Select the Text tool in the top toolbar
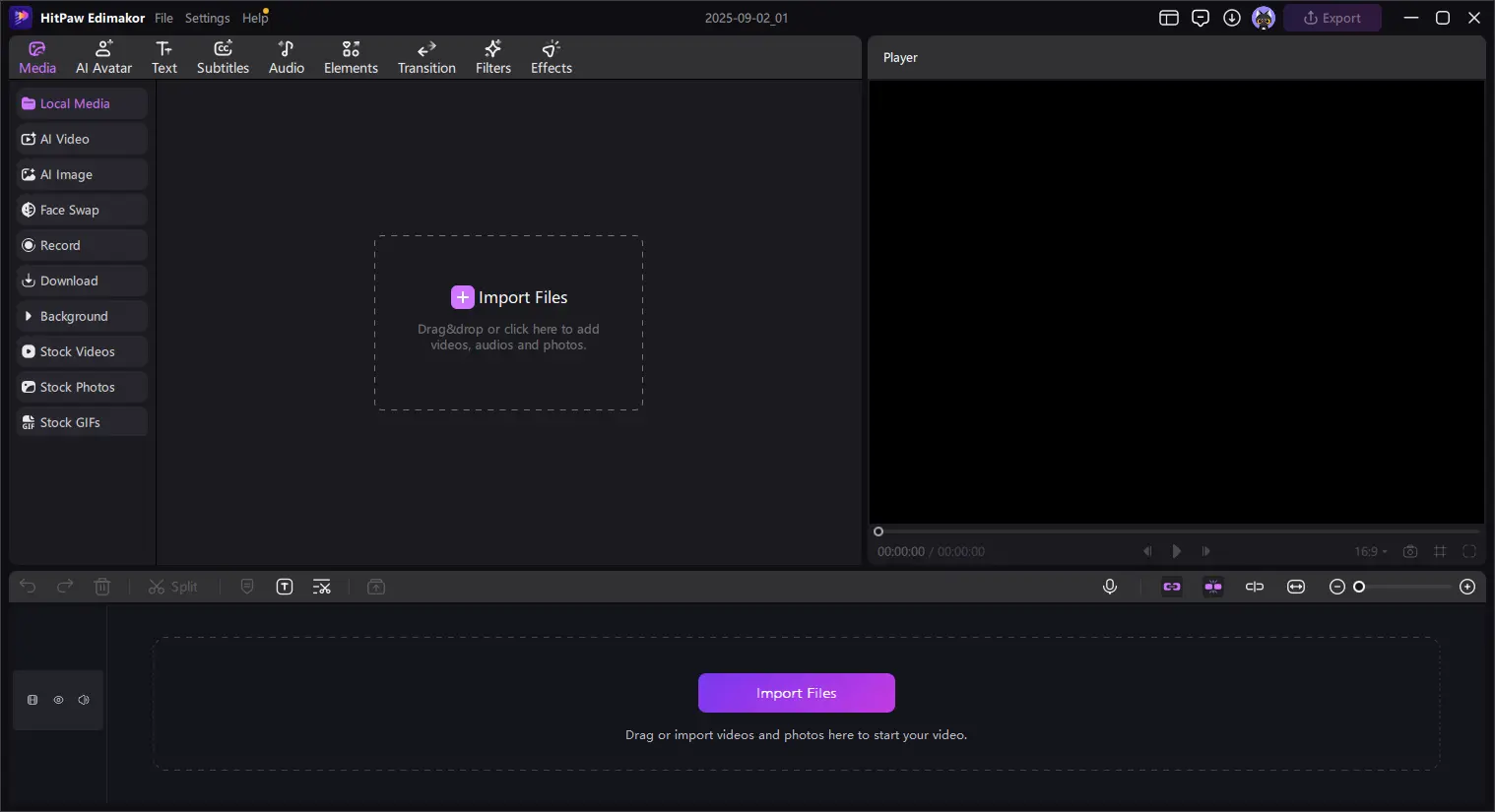The image size is (1495, 812). (163, 56)
